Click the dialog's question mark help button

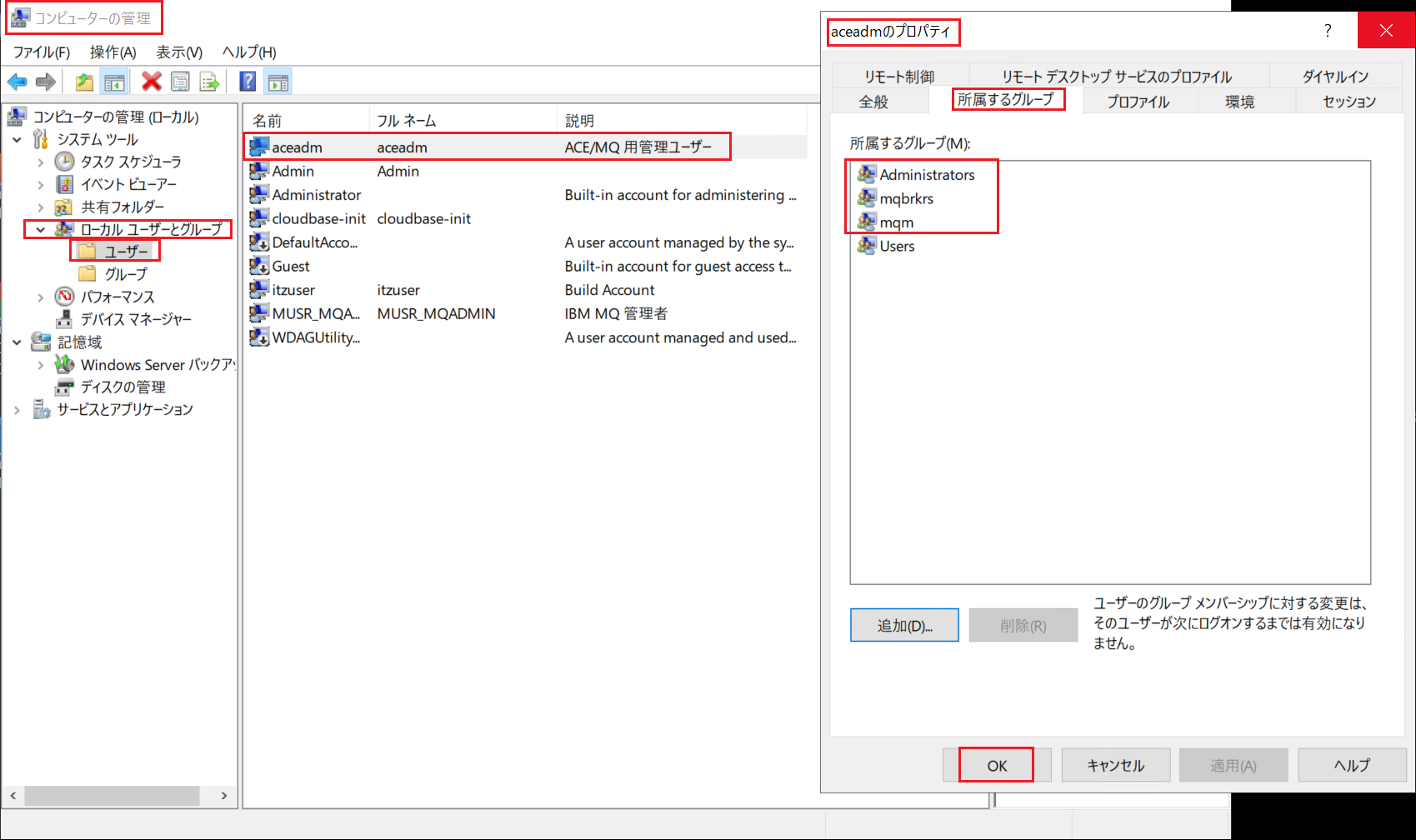click(x=1328, y=31)
